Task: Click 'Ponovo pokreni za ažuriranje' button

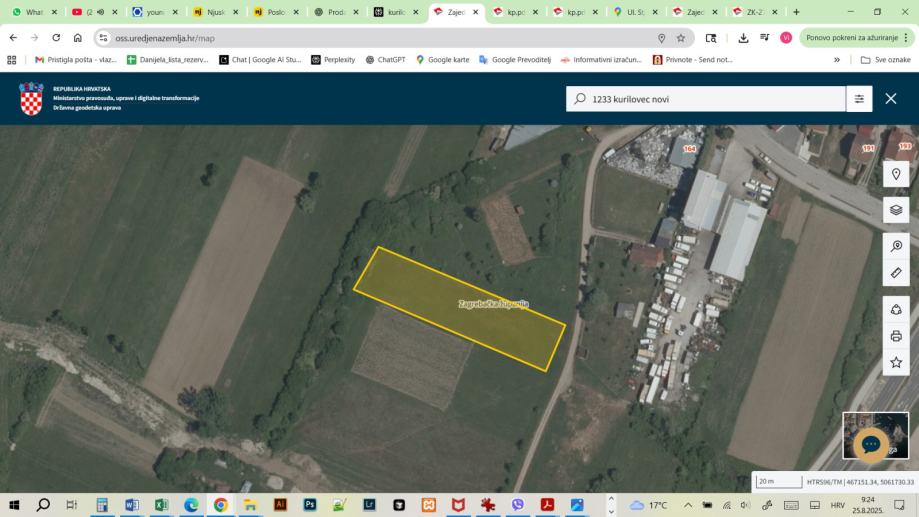Action: [853, 38]
